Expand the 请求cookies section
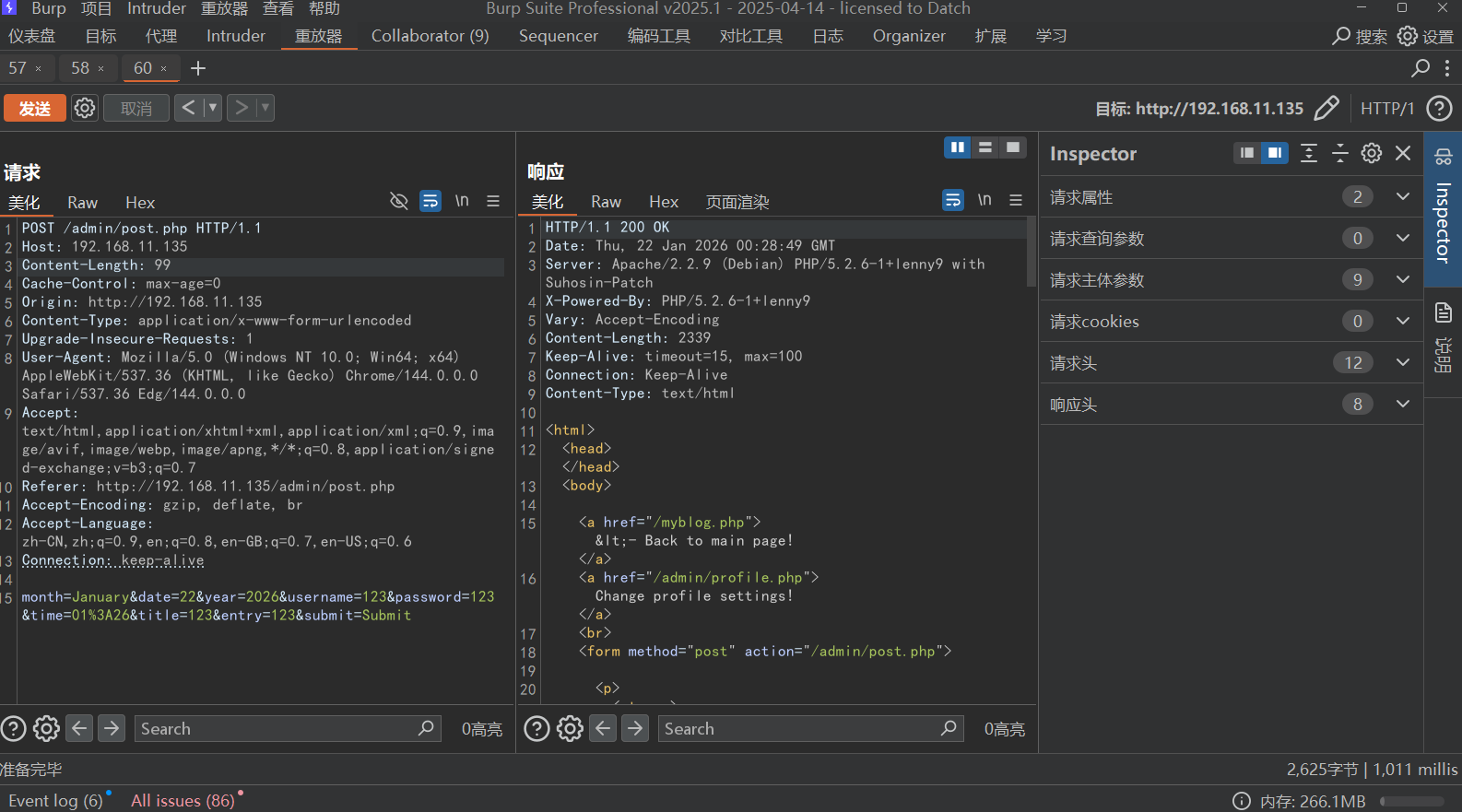The width and height of the screenshot is (1462, 812). (x=1232, y=321)
